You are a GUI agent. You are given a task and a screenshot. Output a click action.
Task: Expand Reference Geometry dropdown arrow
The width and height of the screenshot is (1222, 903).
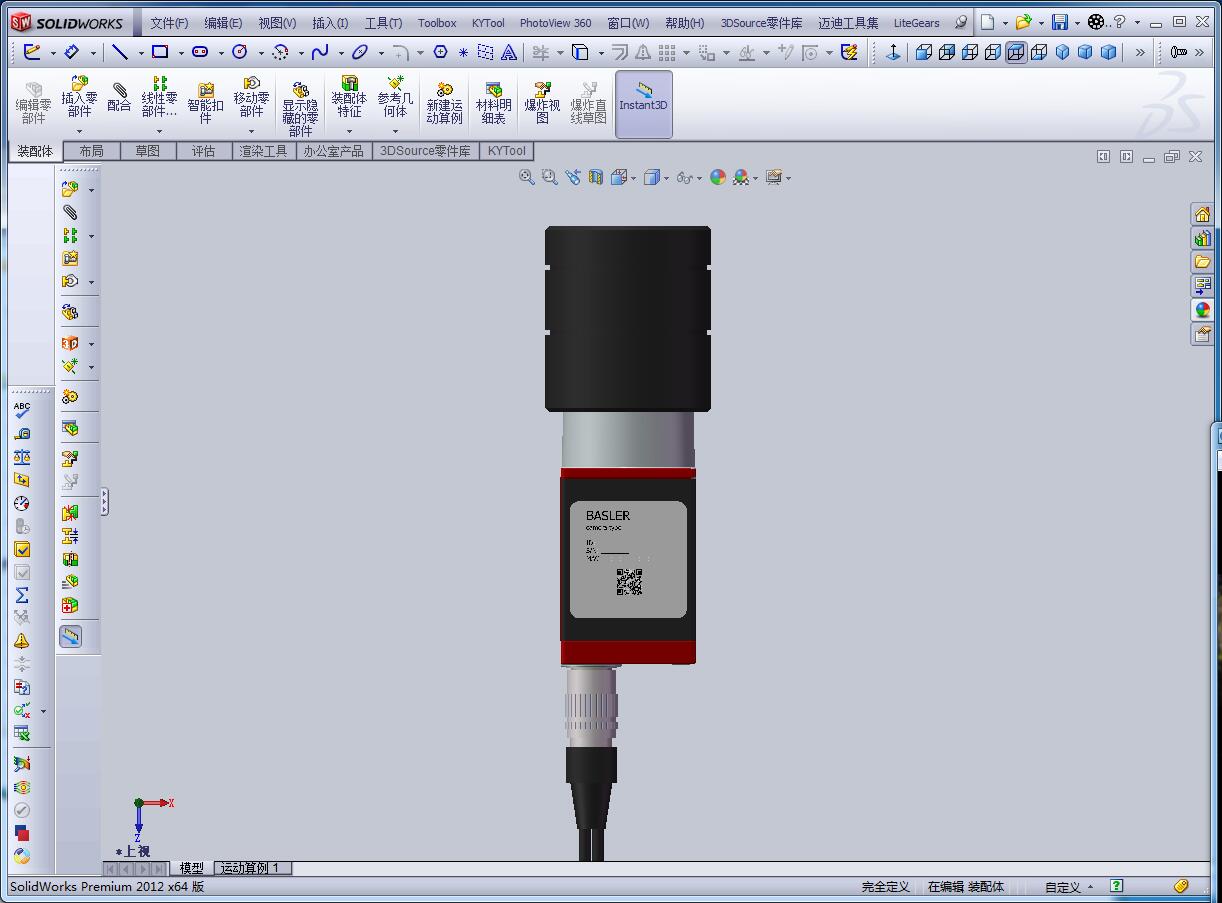pyautogui.click(x=395, y=131)
